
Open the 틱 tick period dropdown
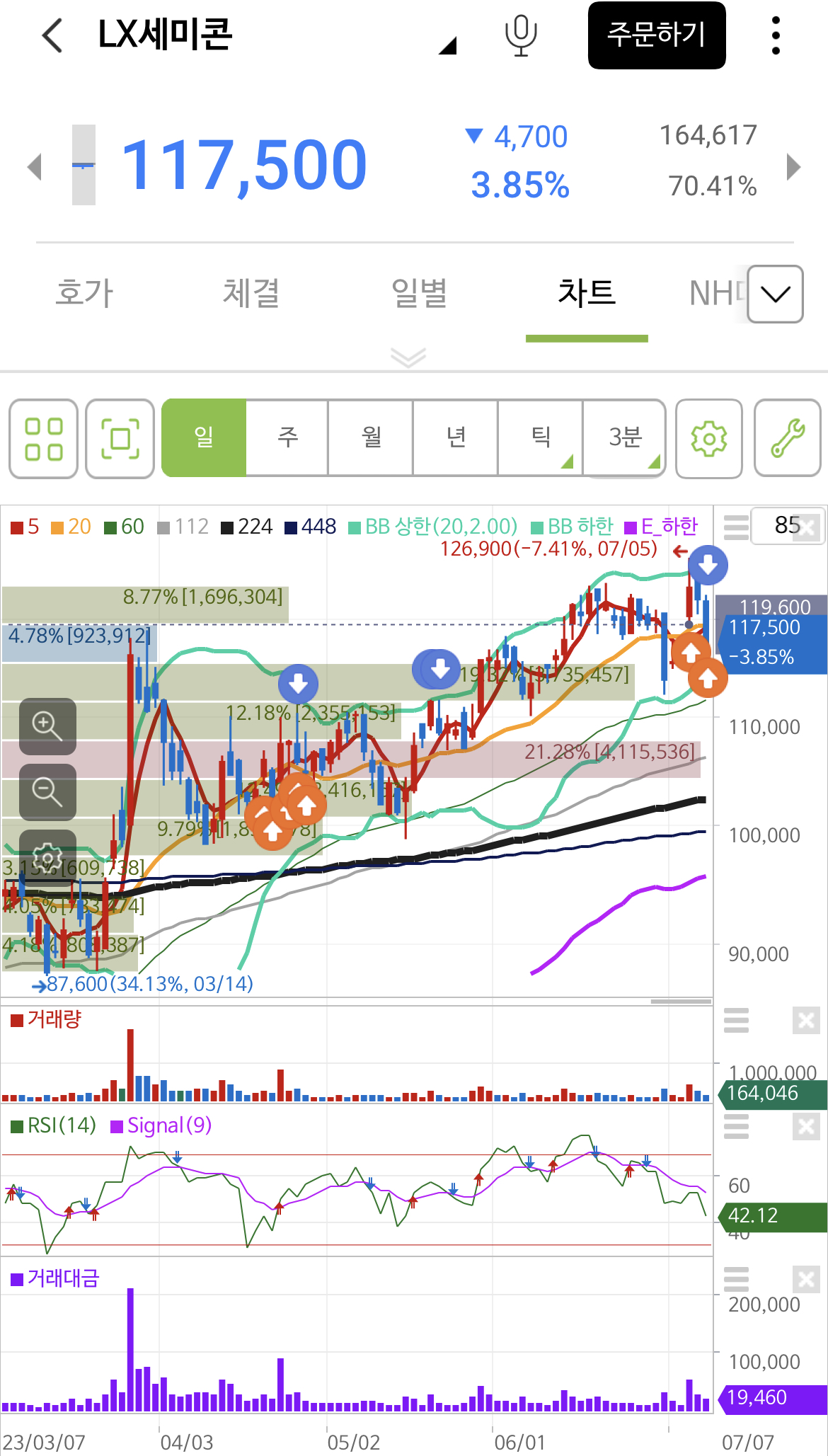541,437
